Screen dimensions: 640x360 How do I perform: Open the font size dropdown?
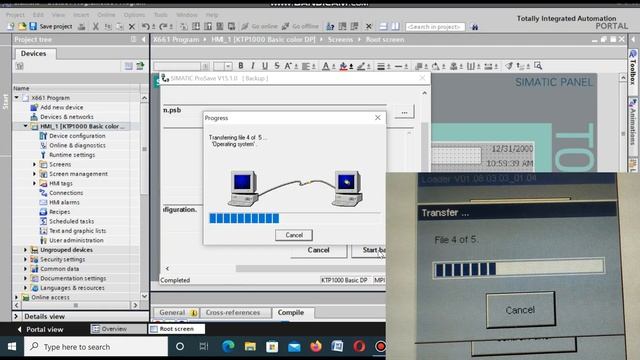[x=228, y=66]
